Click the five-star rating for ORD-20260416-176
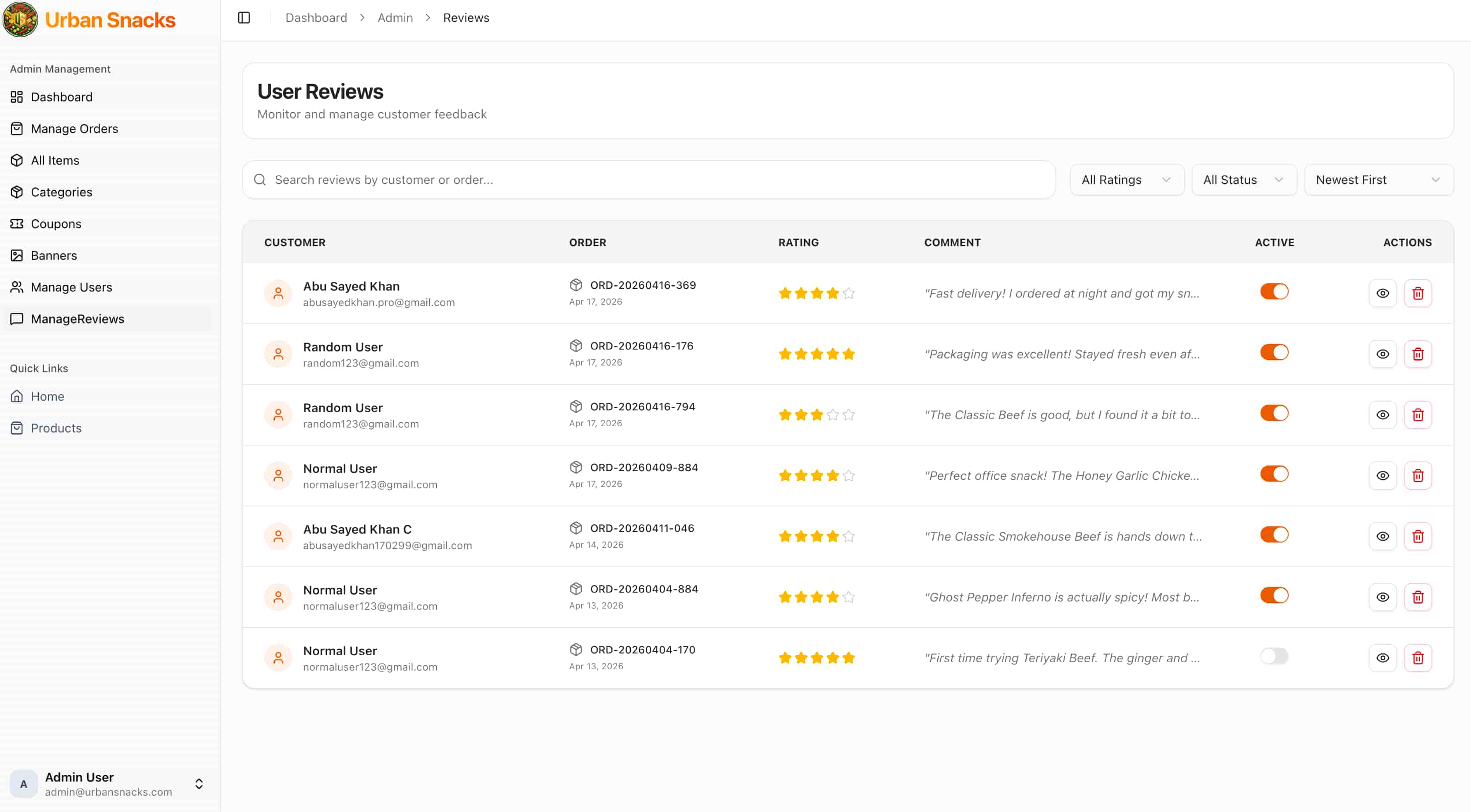Image resolution: width=1471 pixels, height=812 pixels. [817, 354]
